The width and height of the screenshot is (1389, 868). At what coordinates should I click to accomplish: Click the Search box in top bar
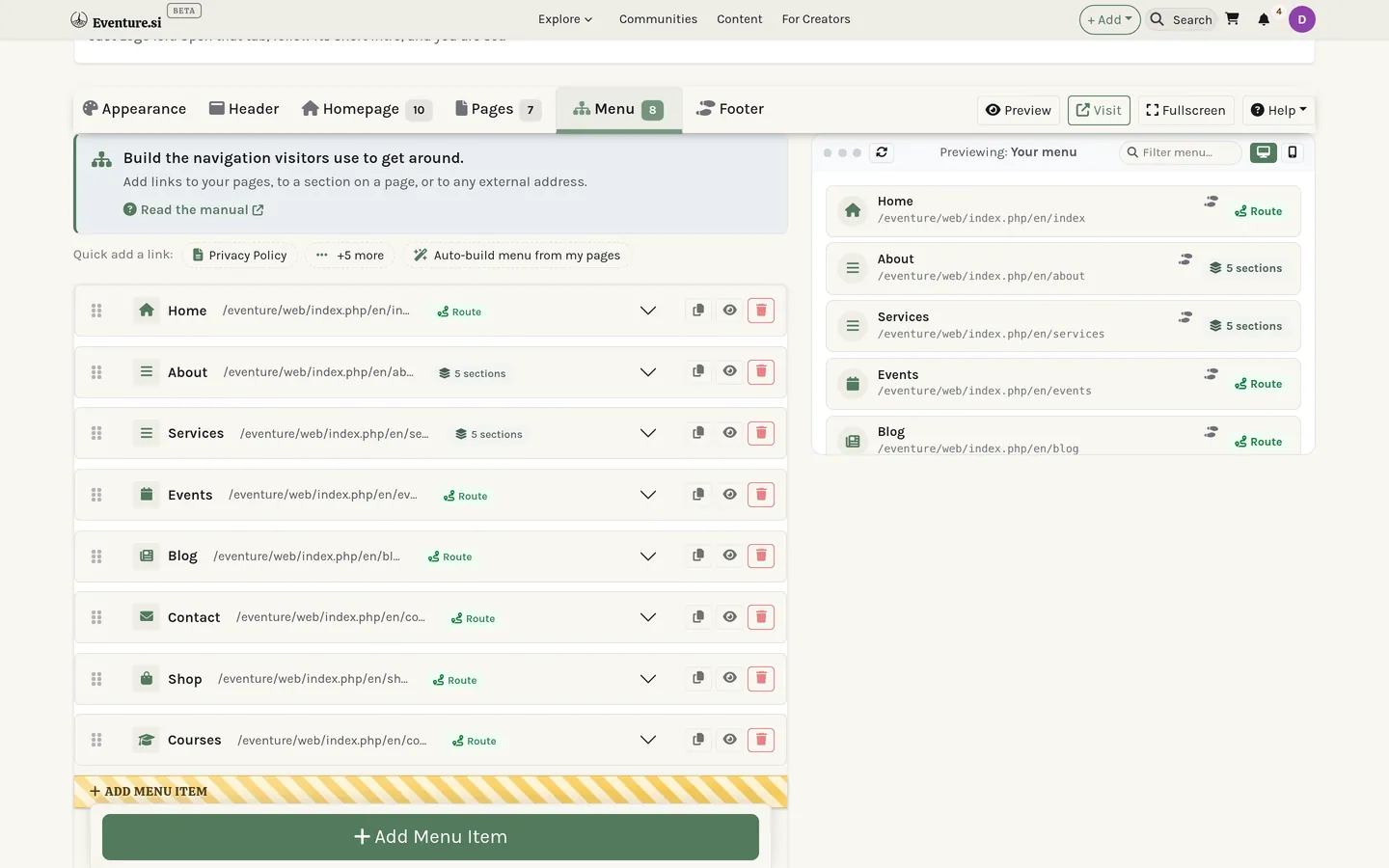coord(1182,19)
